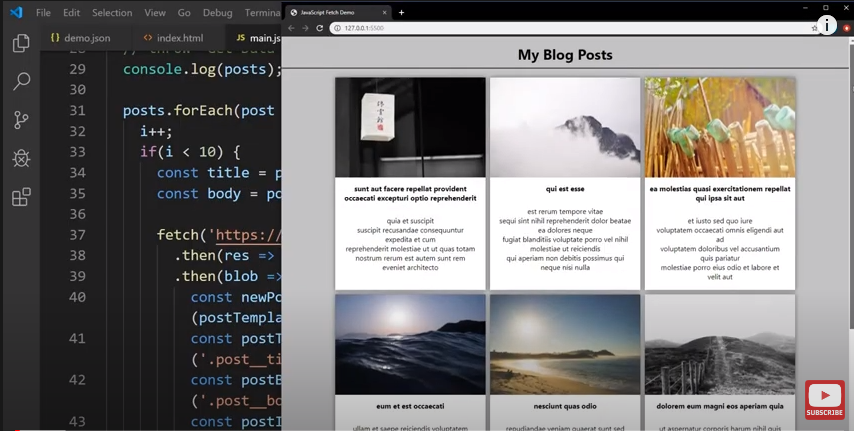Click the YouTube Subscribe badge
This screenshot has height=431, width=854.
[x=825, y=399]
